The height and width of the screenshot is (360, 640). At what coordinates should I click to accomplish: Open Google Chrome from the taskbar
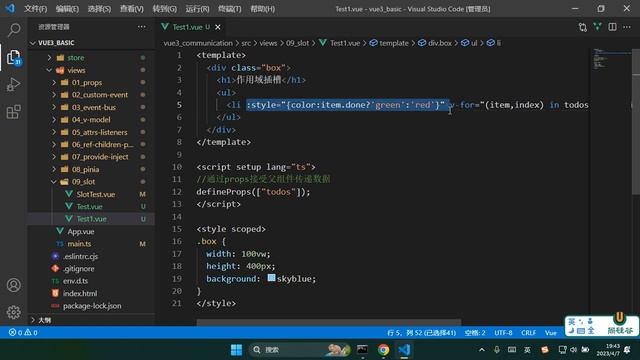(383, 350)
